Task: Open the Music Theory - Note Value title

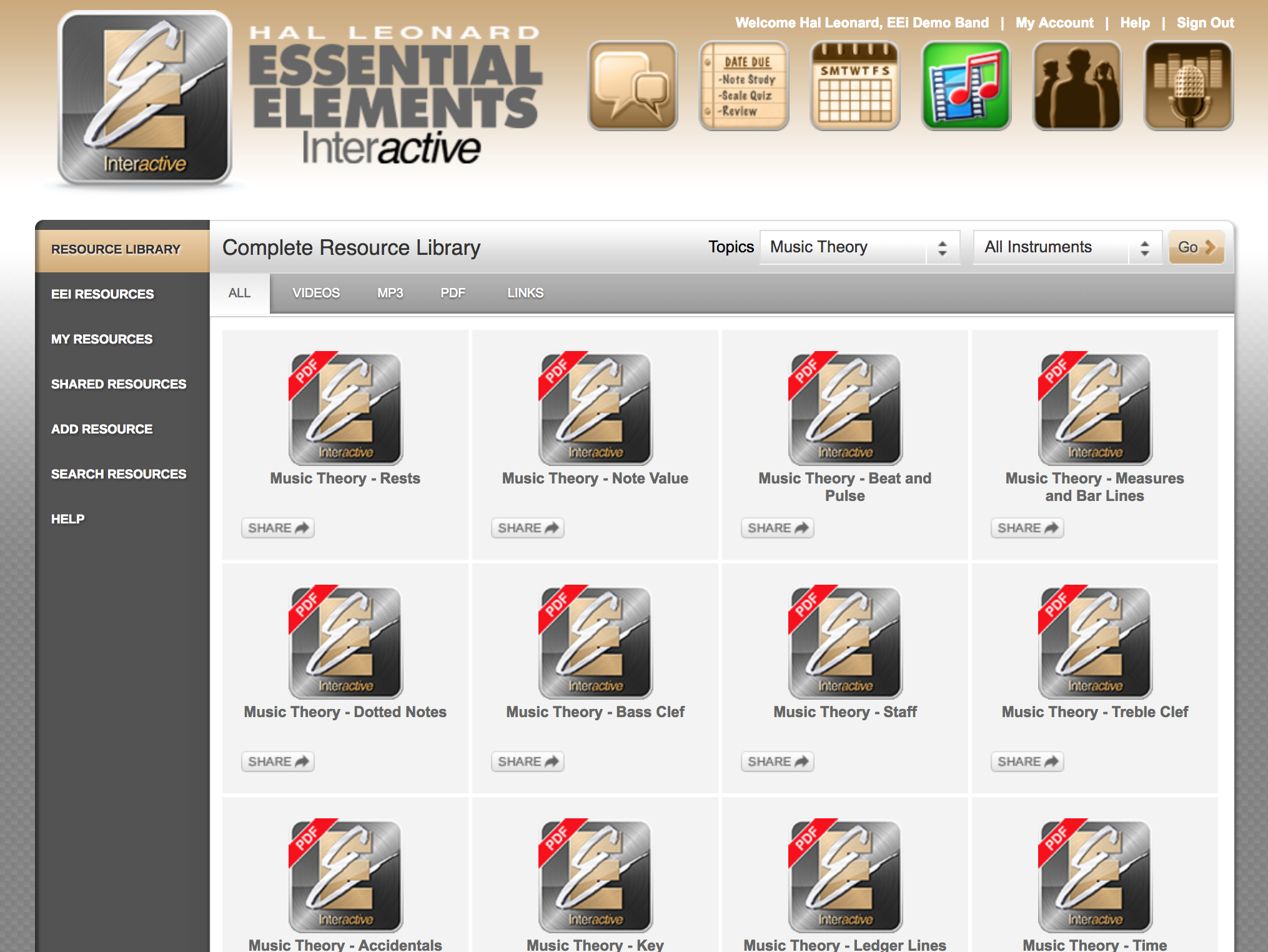Action: pos(595,478)
